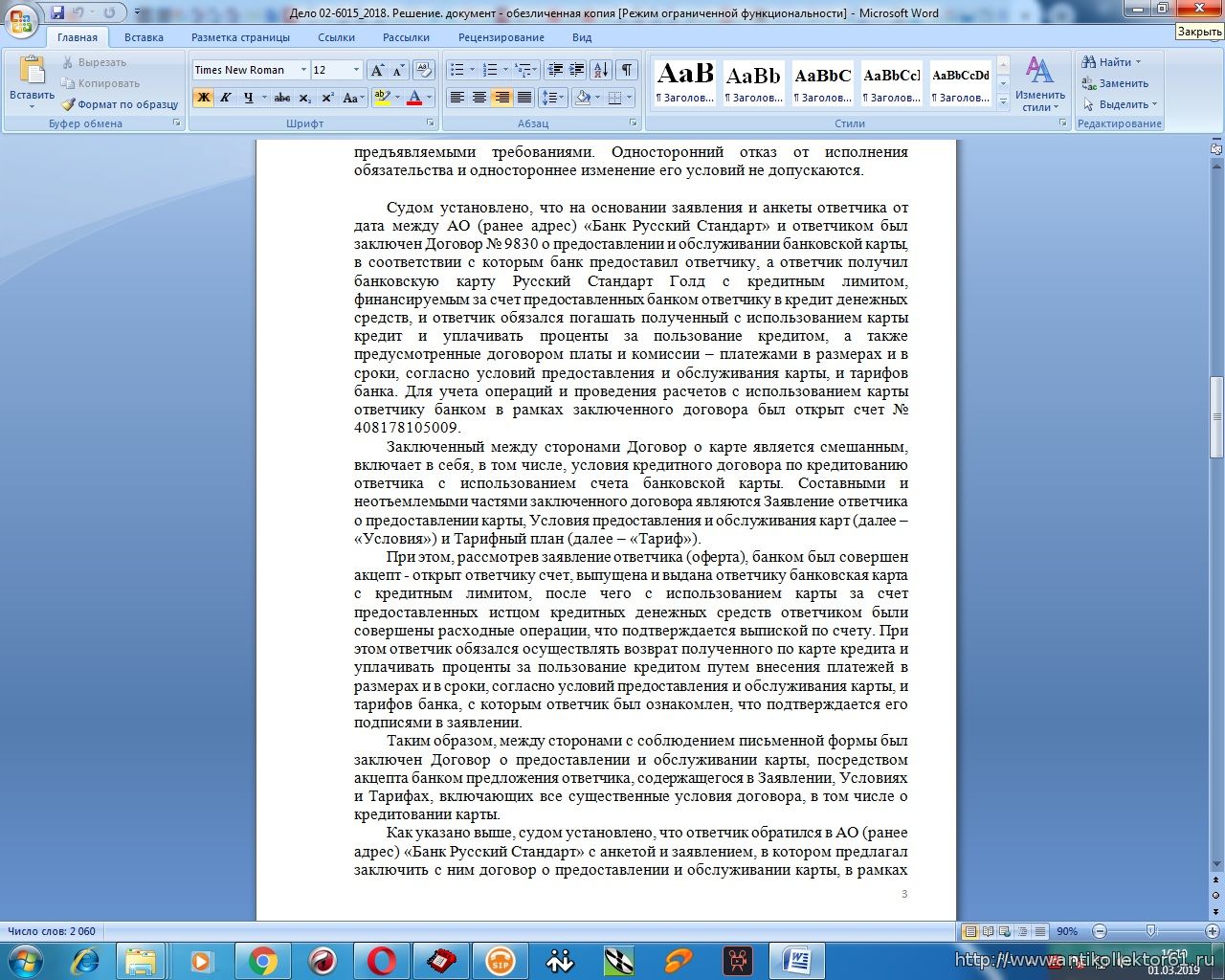This screenshot has height=980, width=1225.
Task: Click the Windows Start button
Action: (26, 959)
